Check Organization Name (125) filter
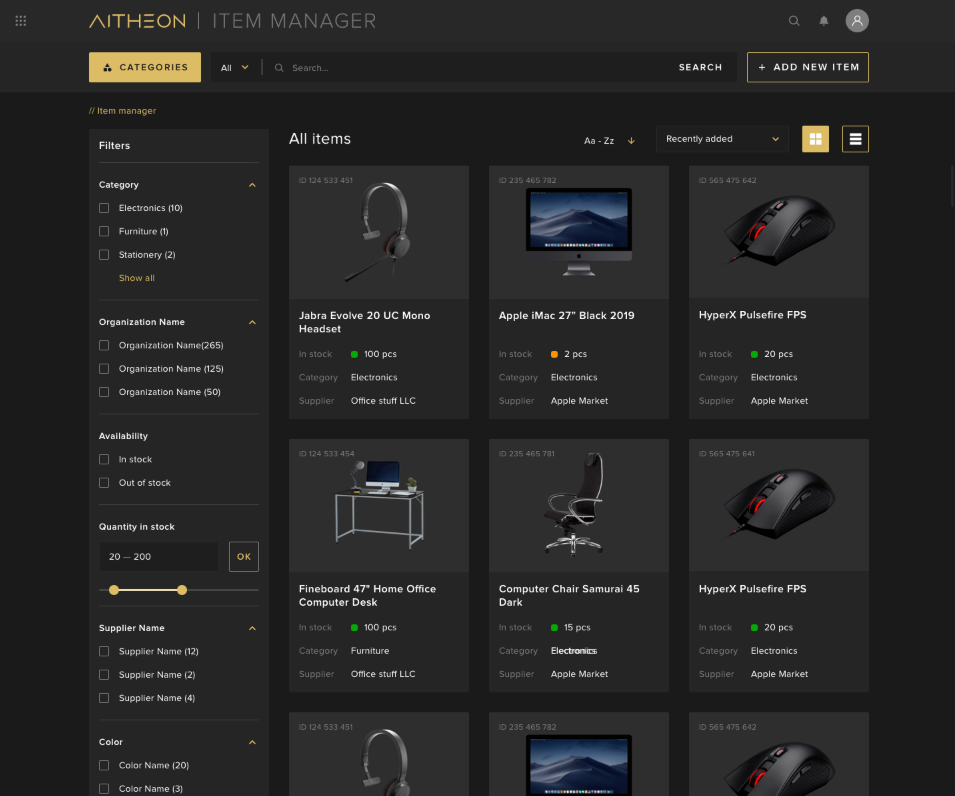955x796 pixels. tap(104, 368)
